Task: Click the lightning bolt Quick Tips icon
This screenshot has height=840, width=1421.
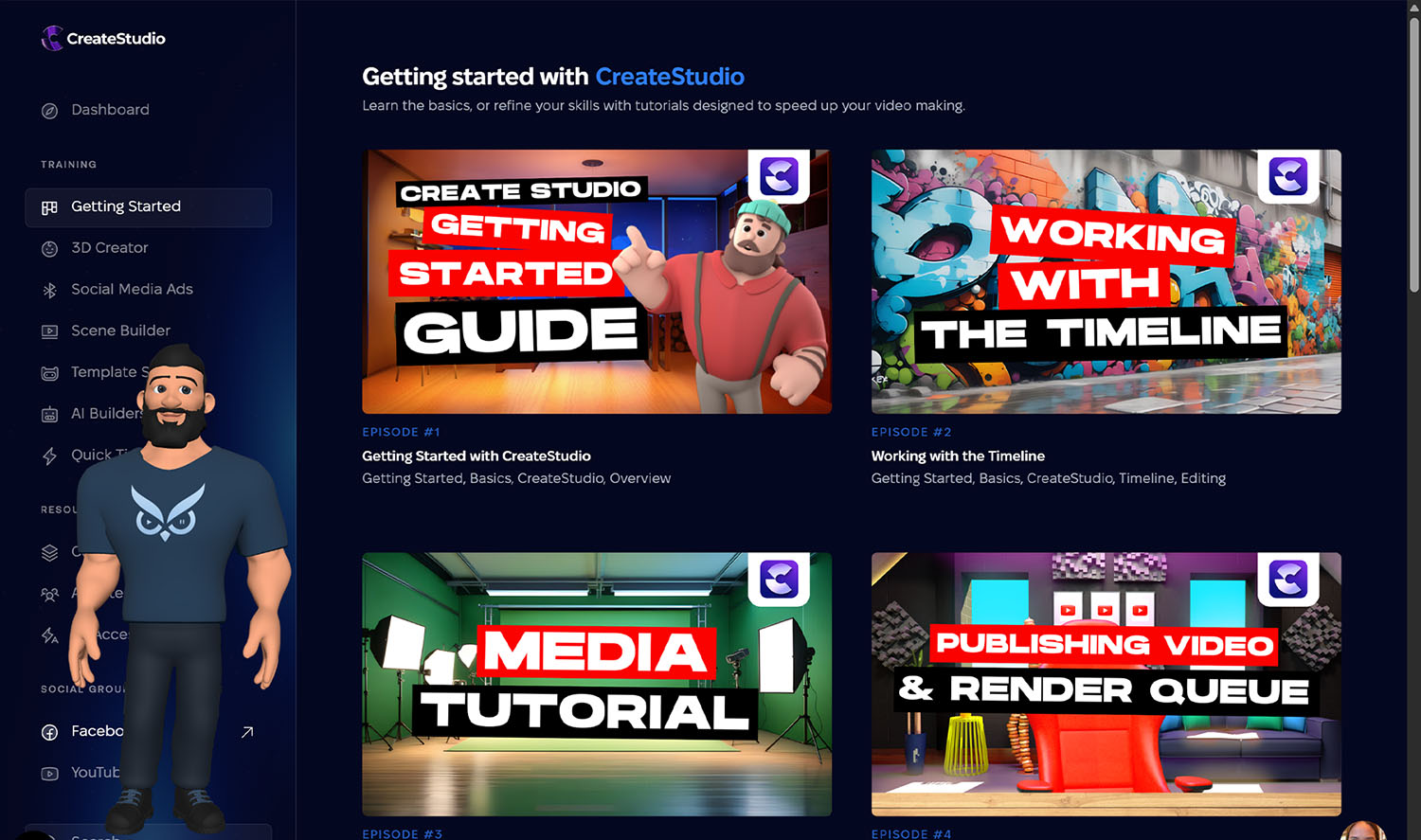Action: [x=50, y=456]
